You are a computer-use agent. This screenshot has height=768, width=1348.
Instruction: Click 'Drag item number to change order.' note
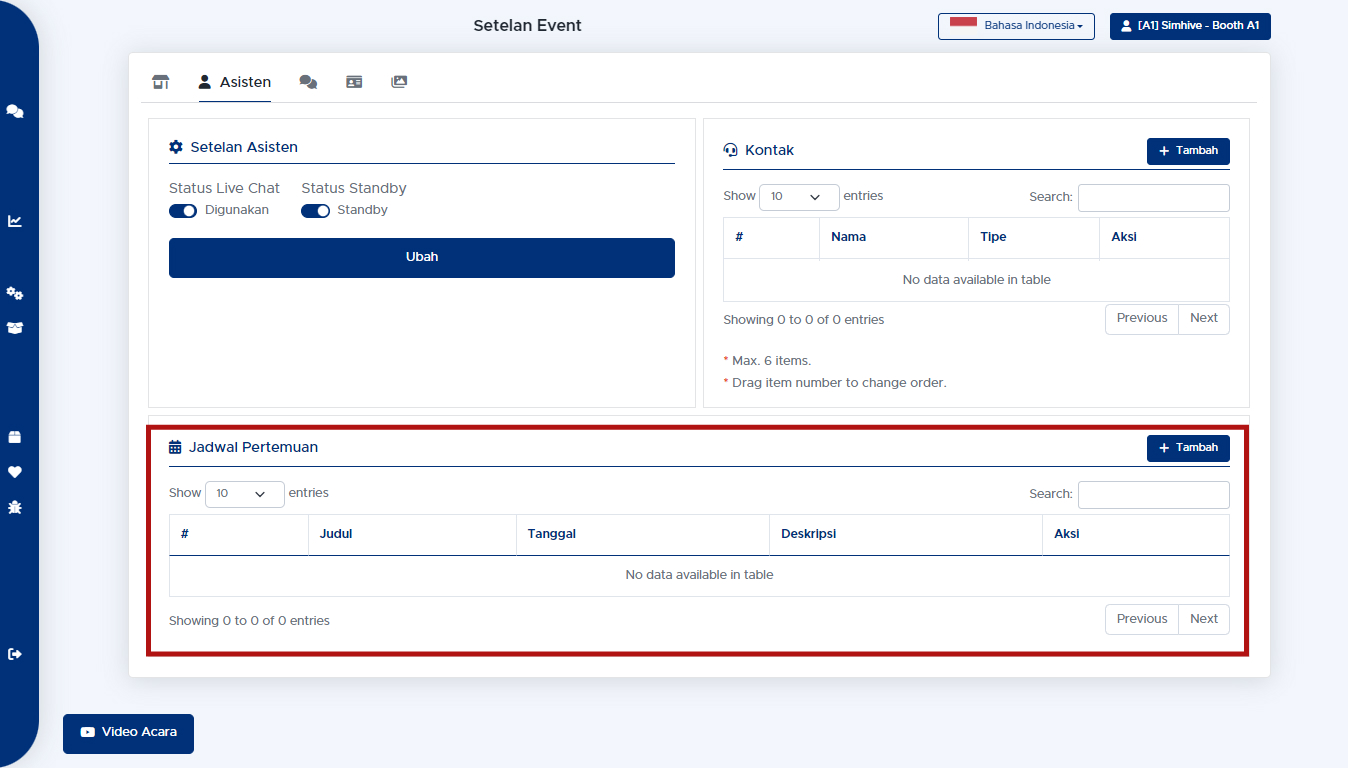pyautogui.click(x=839, y=383)
